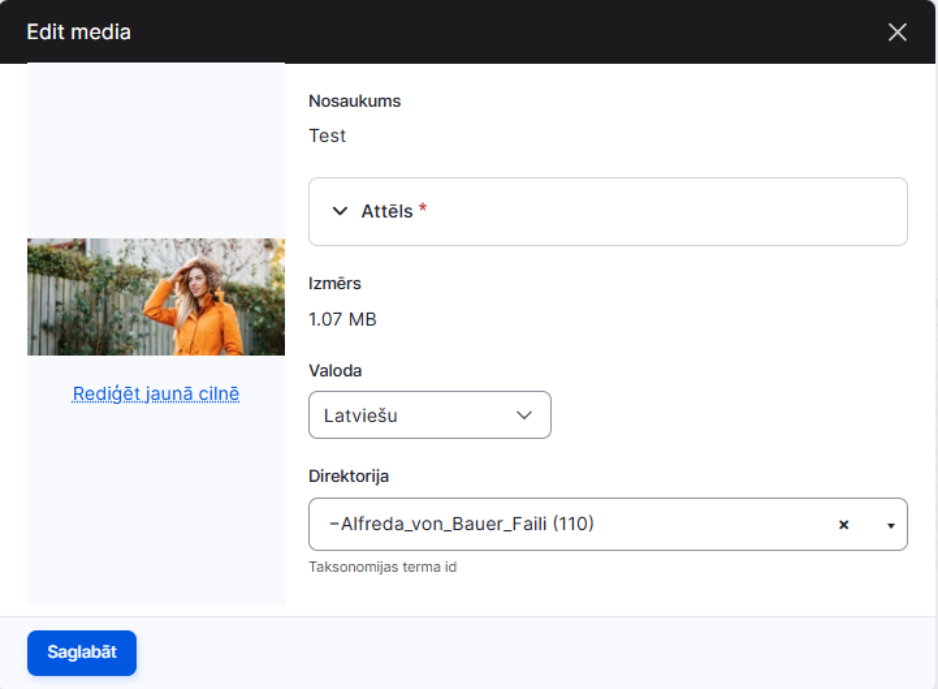Image resolution: width=938 pixels, height=689 pixels.
Task: Expand the Attēls section chevron
Action: 340,211
